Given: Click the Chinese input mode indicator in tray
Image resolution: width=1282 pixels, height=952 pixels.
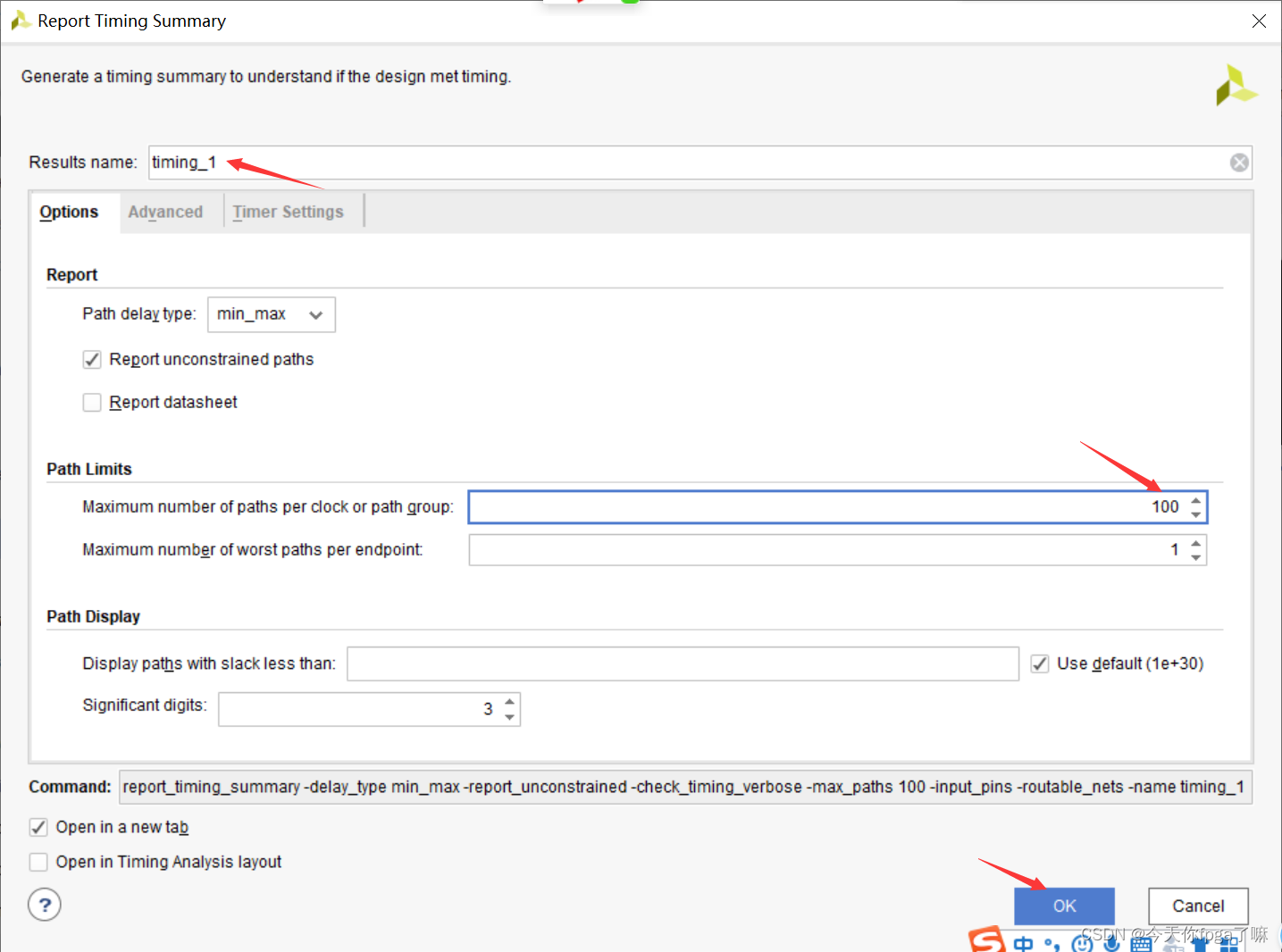Looking at the screenshot, I should coord(1023,943).
